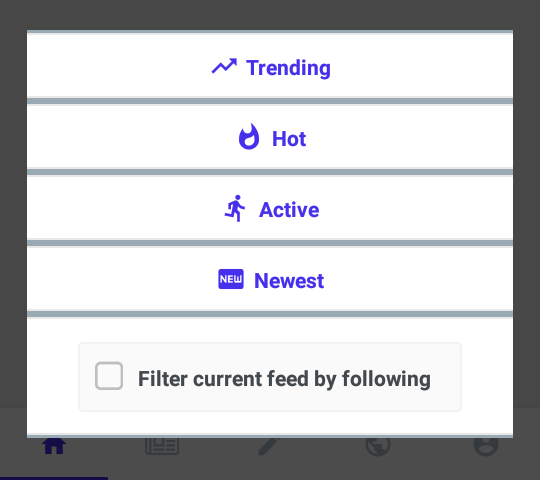Click the Hot flame icon
This screenshot has height=480, width=540.
[x=249, y=137]
